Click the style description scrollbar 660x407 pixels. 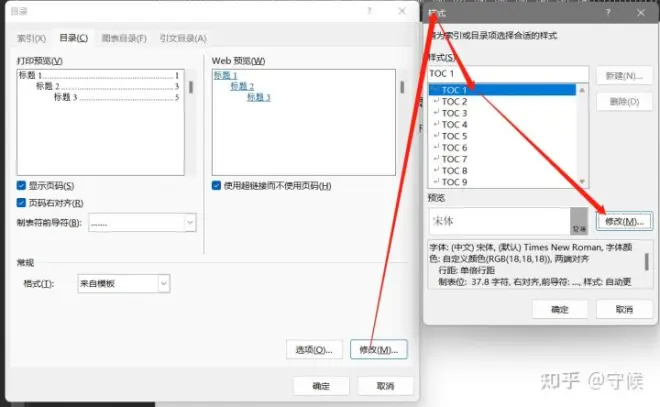click(x=647, y=262)
